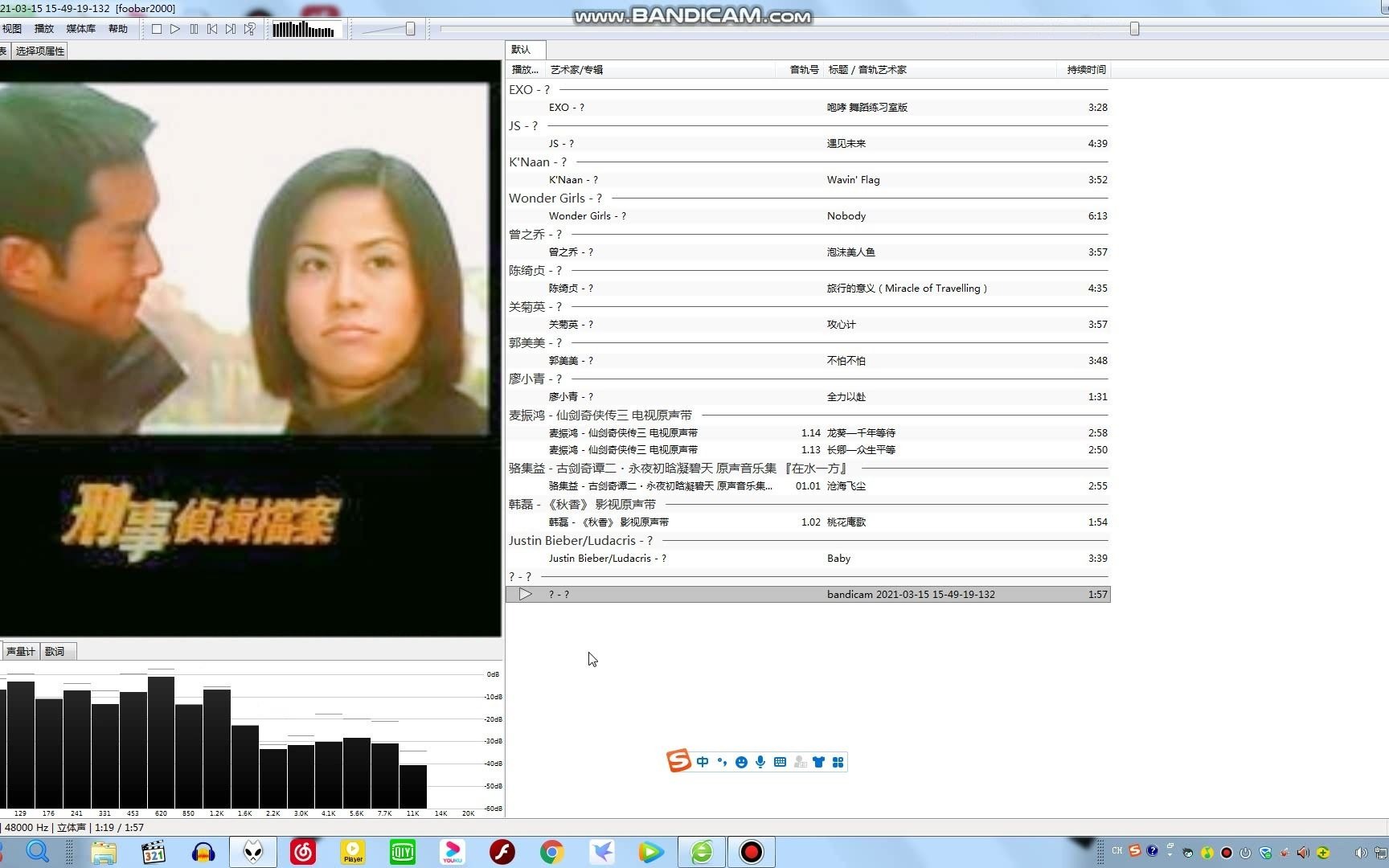Open Media Player Classic on the taskbar

[154, 852]
